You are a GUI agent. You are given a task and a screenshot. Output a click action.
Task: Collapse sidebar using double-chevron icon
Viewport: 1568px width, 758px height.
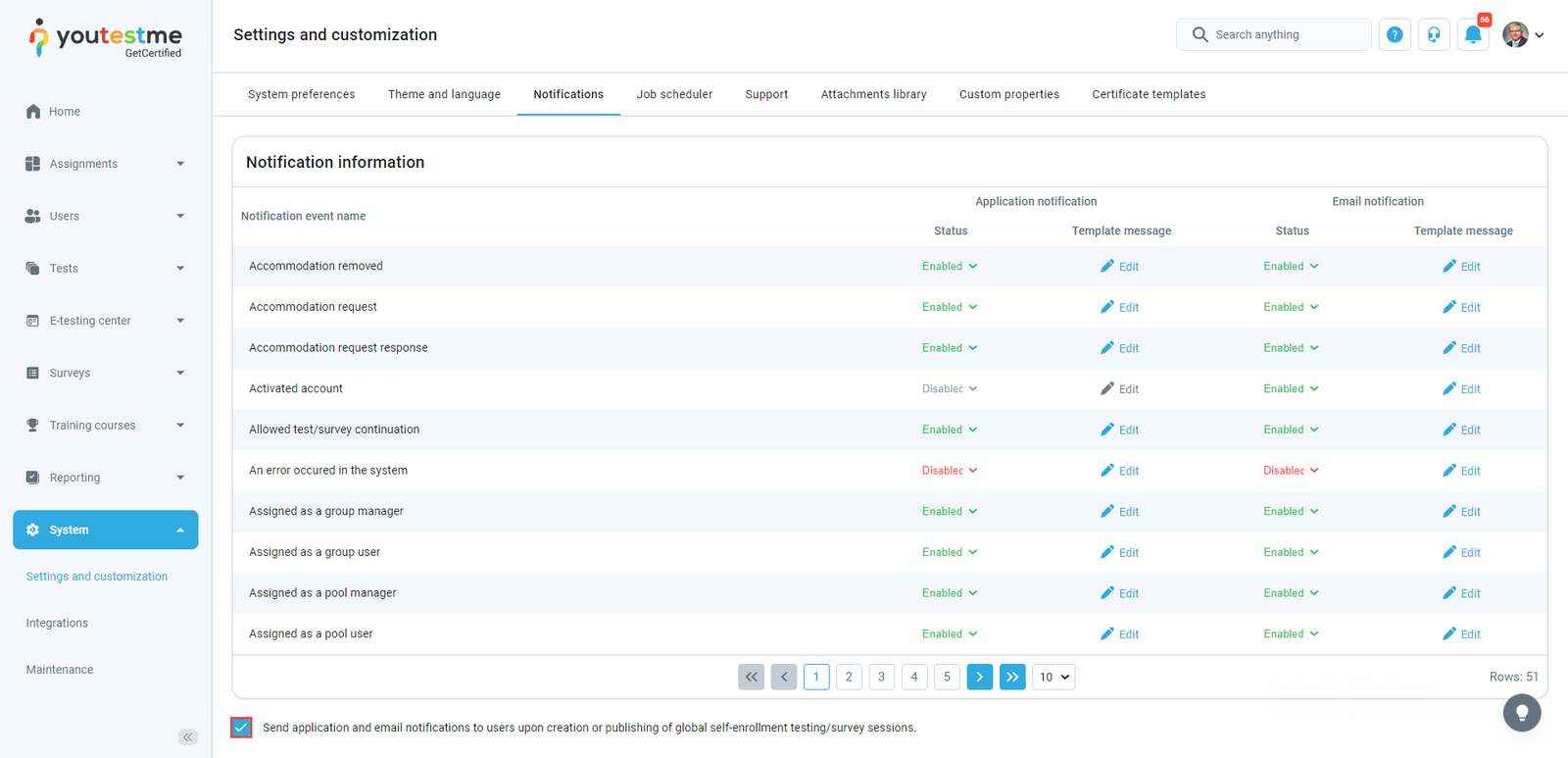tap(188, 737)
